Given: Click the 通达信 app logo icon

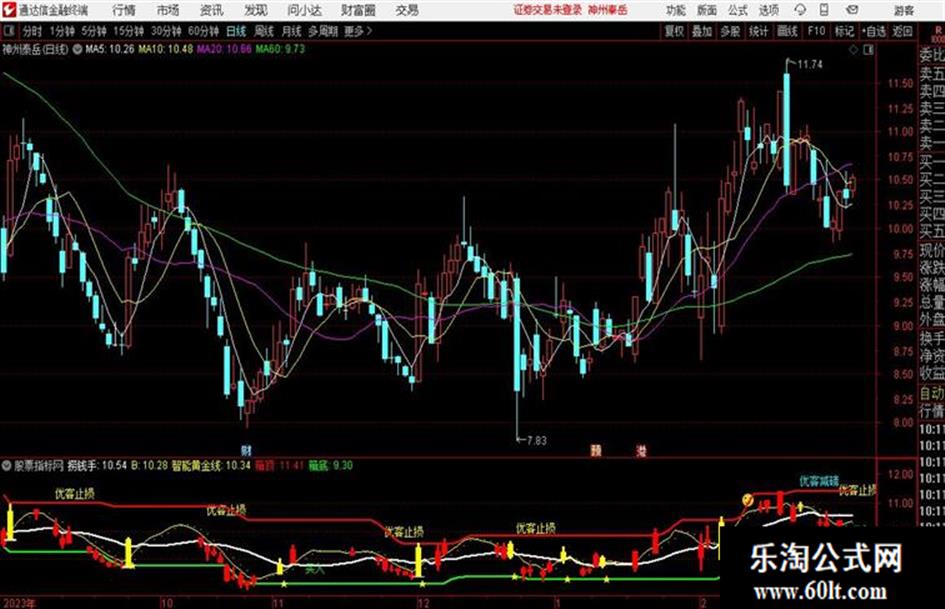Looking at the screenshot, I should click(x=10, y=10).
